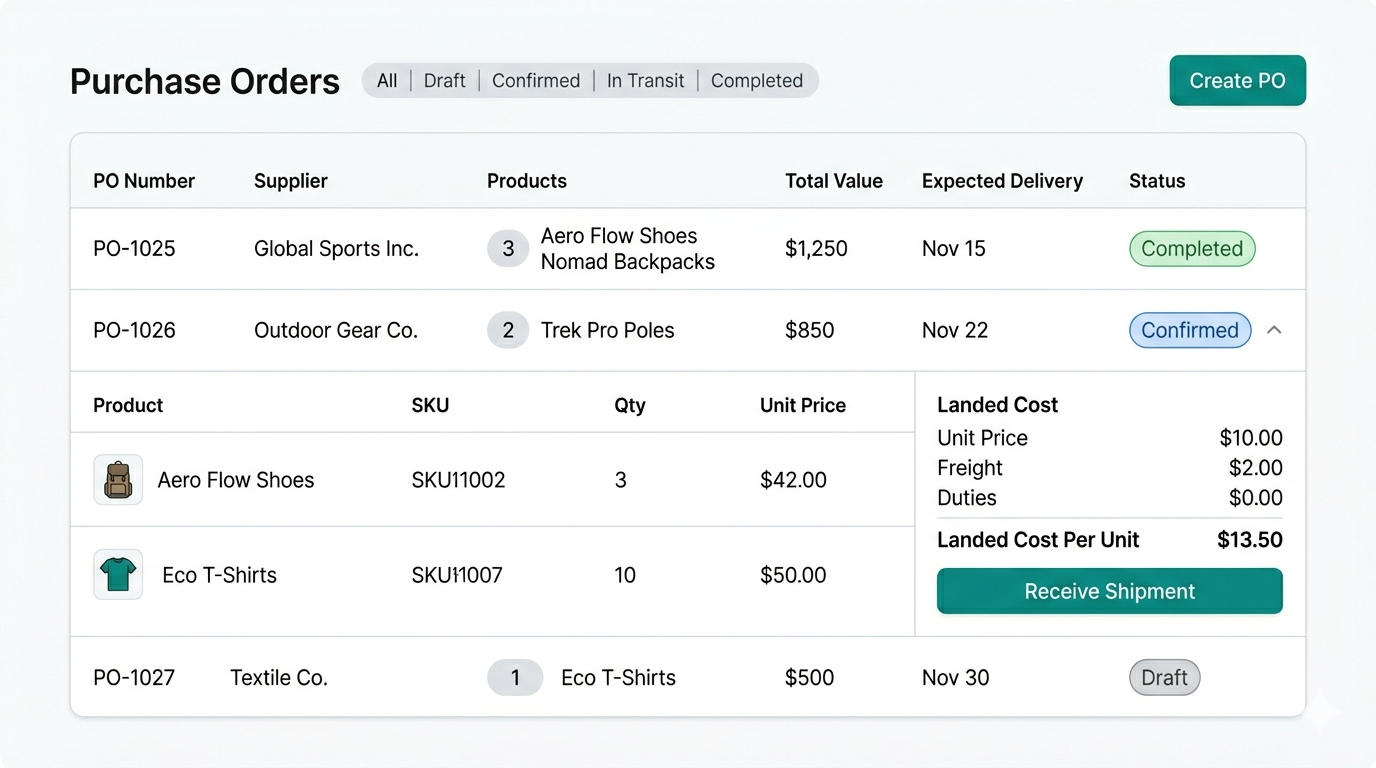Image resolution: width=1376 pixels, height=768 pixels.
Task: Select the In Transit filter tab
Action: (x=645, y=81)
